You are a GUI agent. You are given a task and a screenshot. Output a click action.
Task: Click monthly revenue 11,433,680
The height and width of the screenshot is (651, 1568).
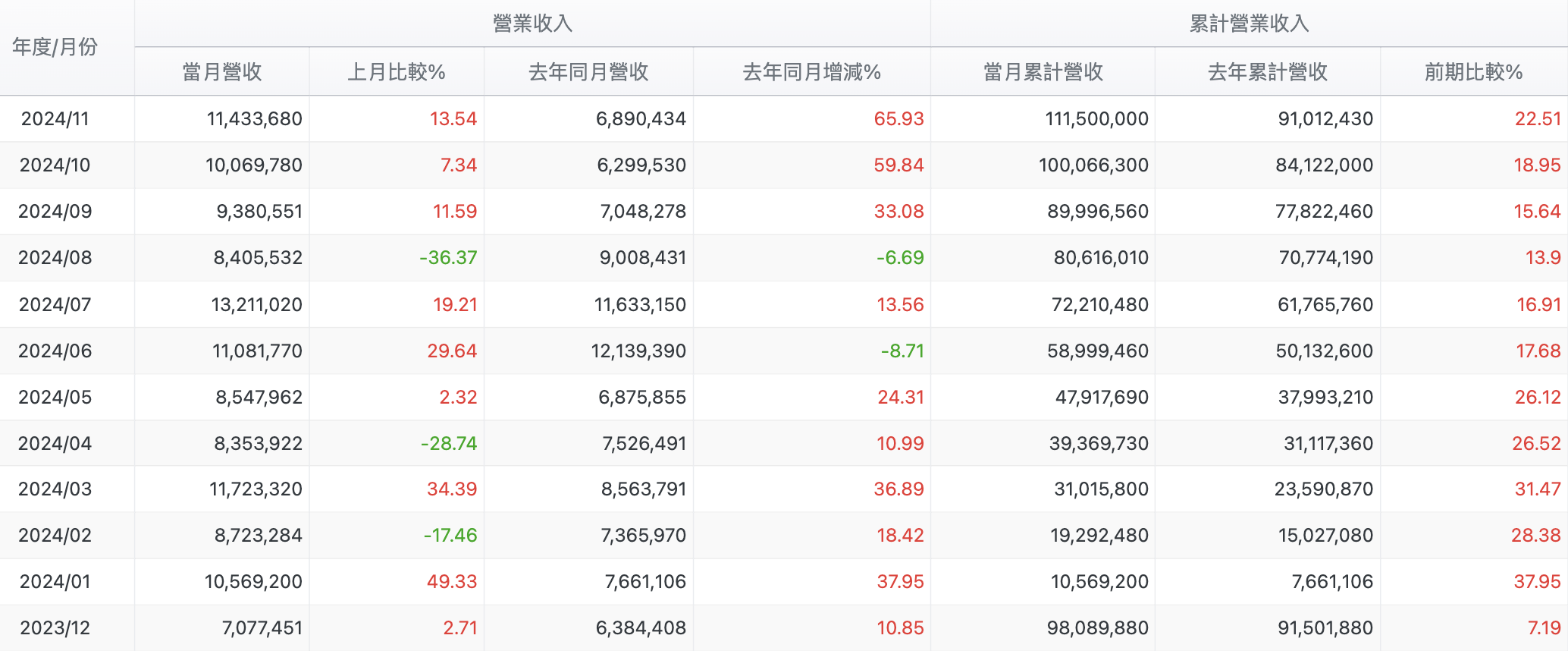[255, 119]
